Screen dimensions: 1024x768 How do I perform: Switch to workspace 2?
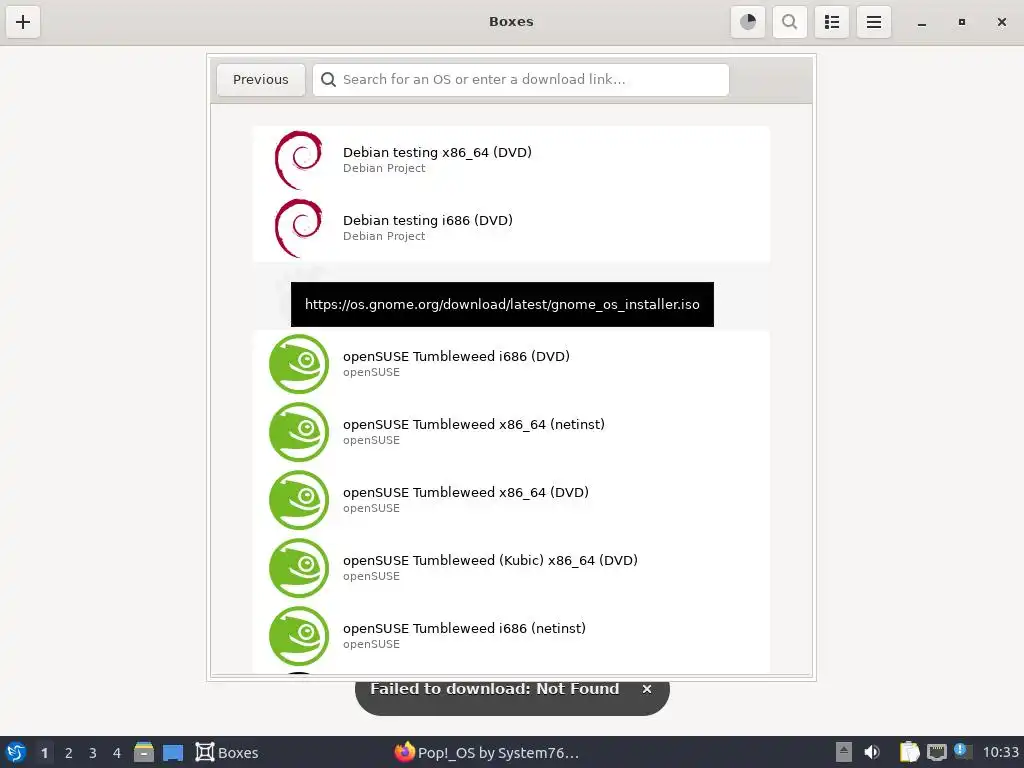point(69,753)
